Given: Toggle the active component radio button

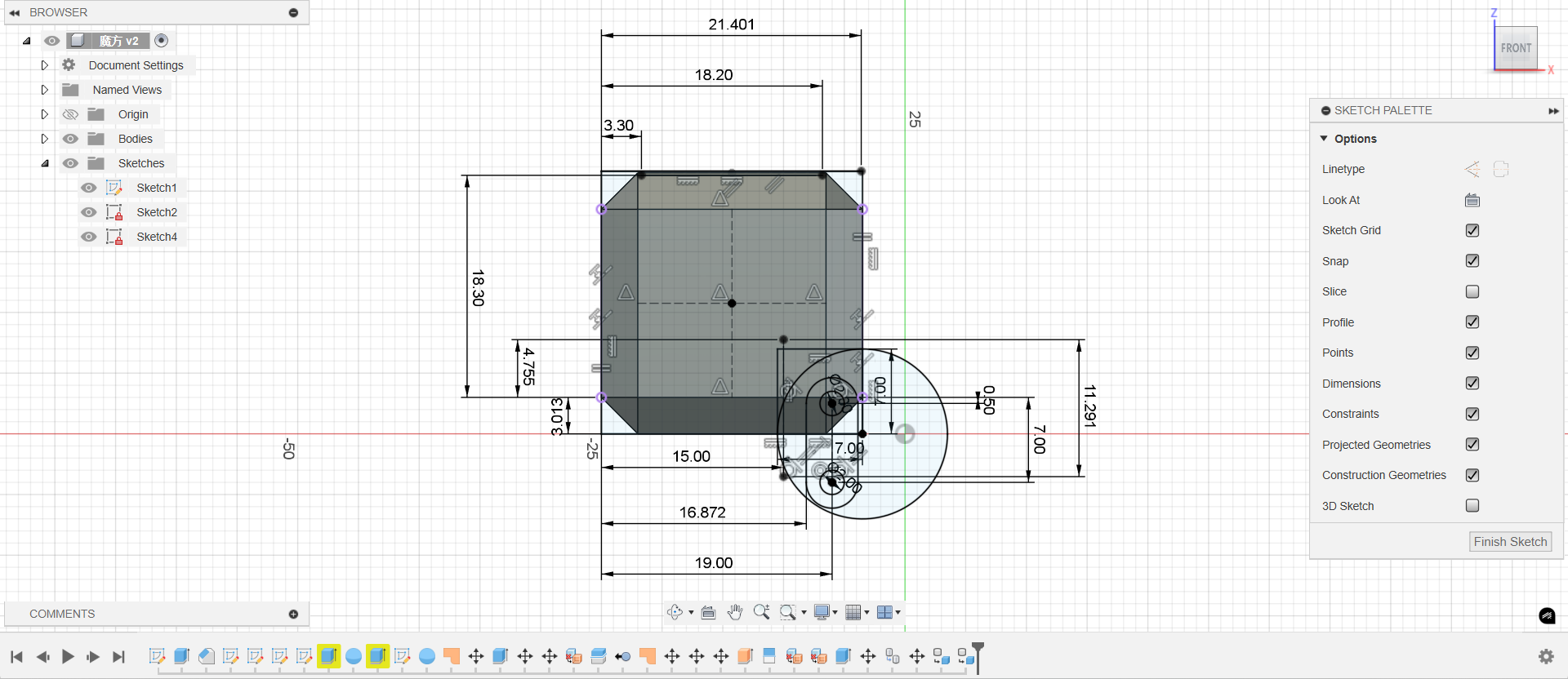Looking at the screenshot, I should (x=162, y=40).
